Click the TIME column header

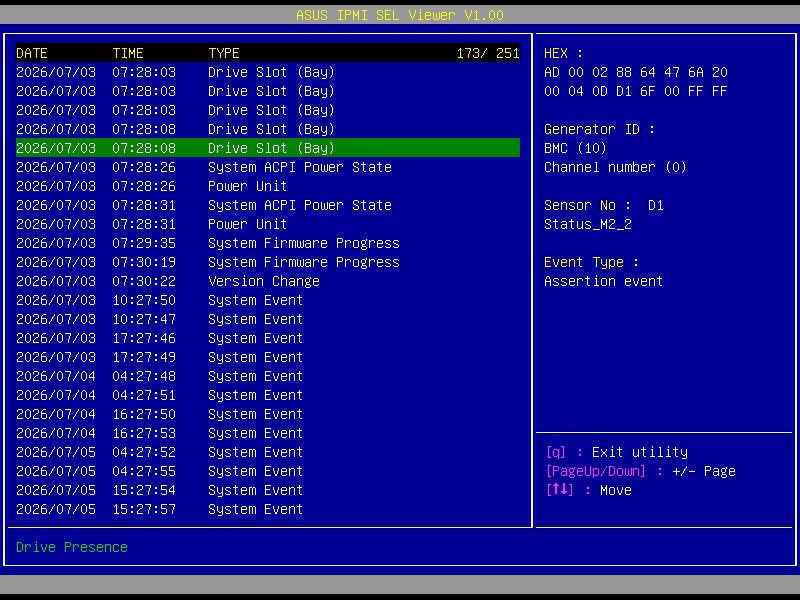coord(128,53)
